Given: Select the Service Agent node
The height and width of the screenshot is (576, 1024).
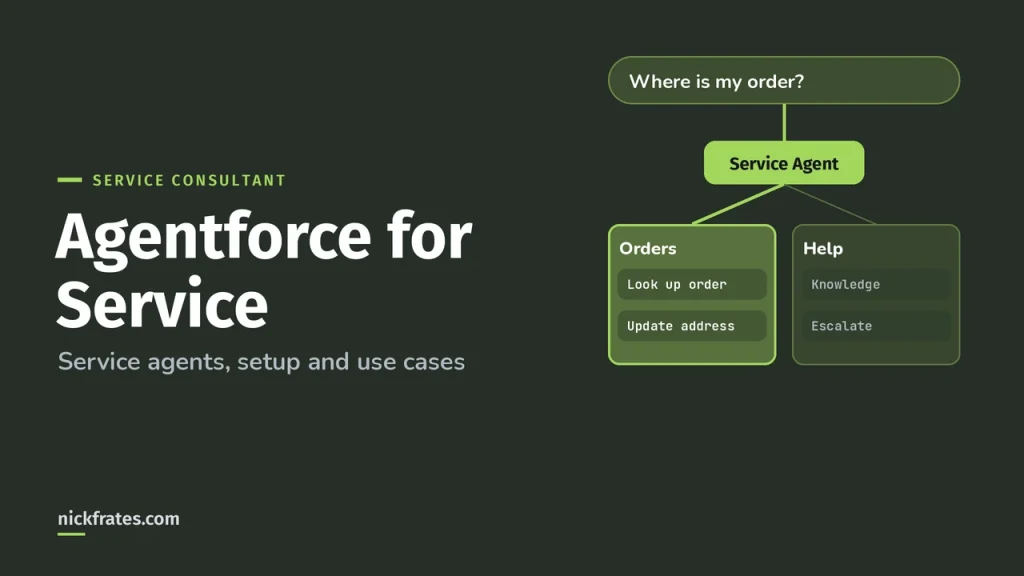Looking at the screenshot, I should [x=784, y=163].
